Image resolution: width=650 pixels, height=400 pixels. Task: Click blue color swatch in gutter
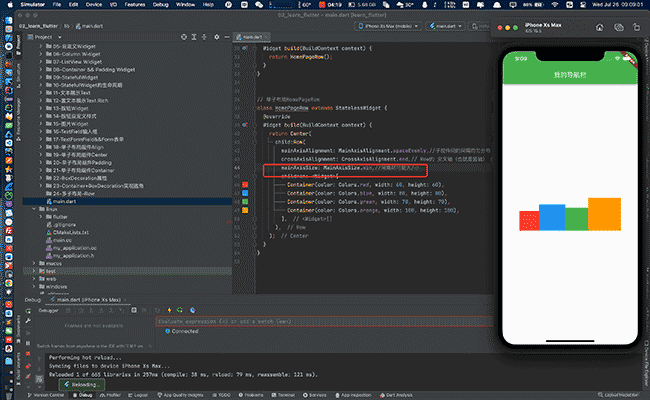(x=245, y=193)
